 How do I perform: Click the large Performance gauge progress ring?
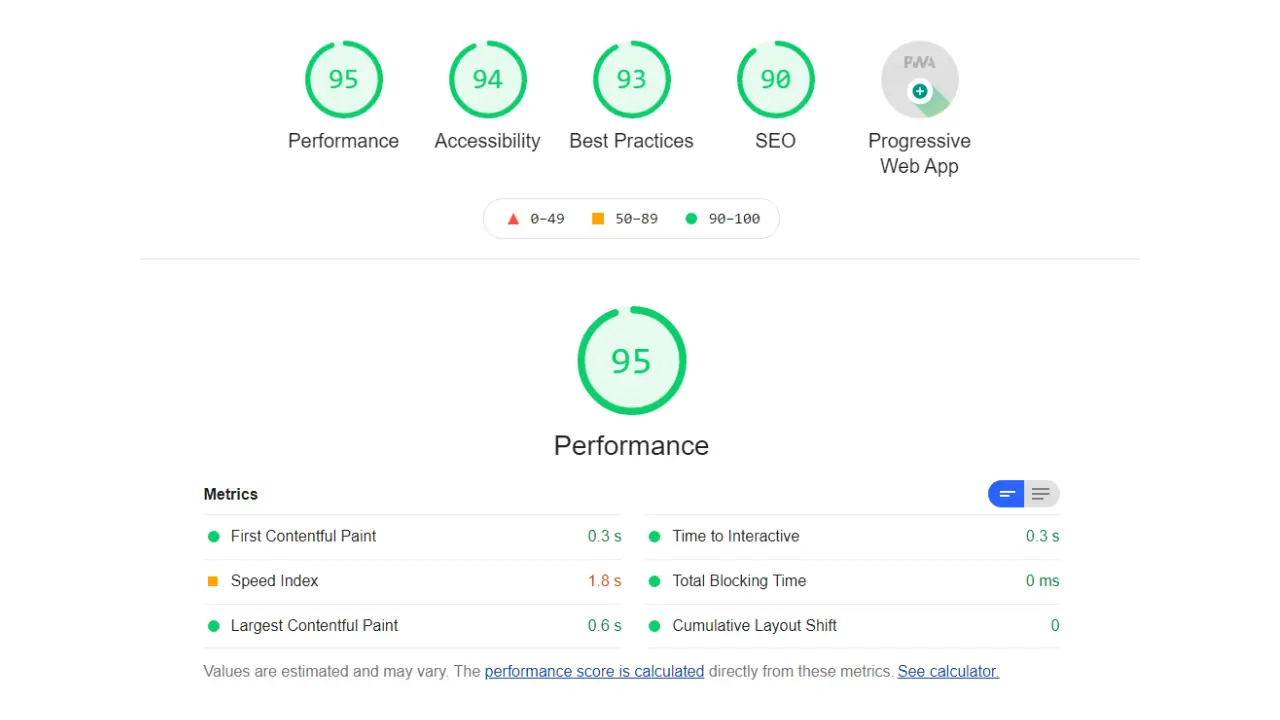[631, 309]
